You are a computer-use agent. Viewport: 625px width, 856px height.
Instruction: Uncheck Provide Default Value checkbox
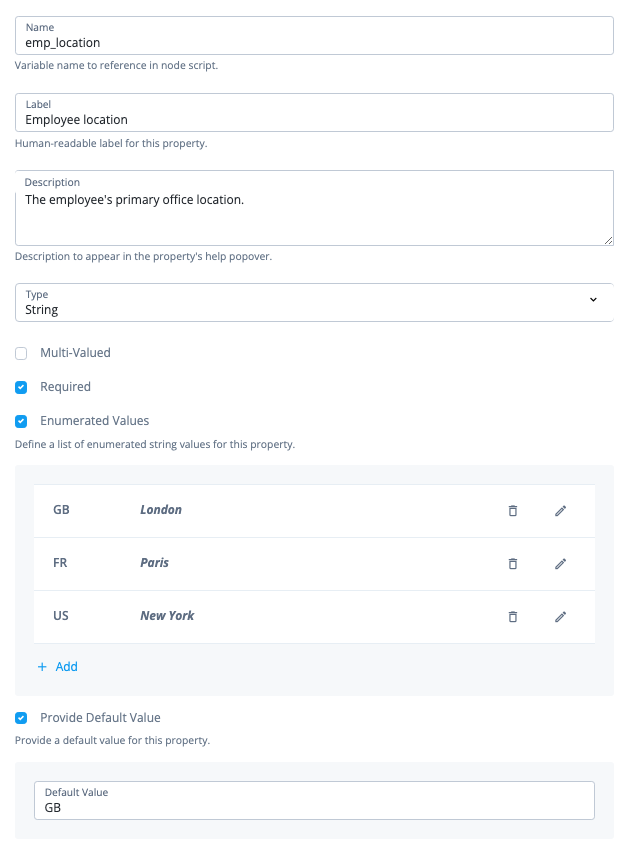click(x=21, y=718)
